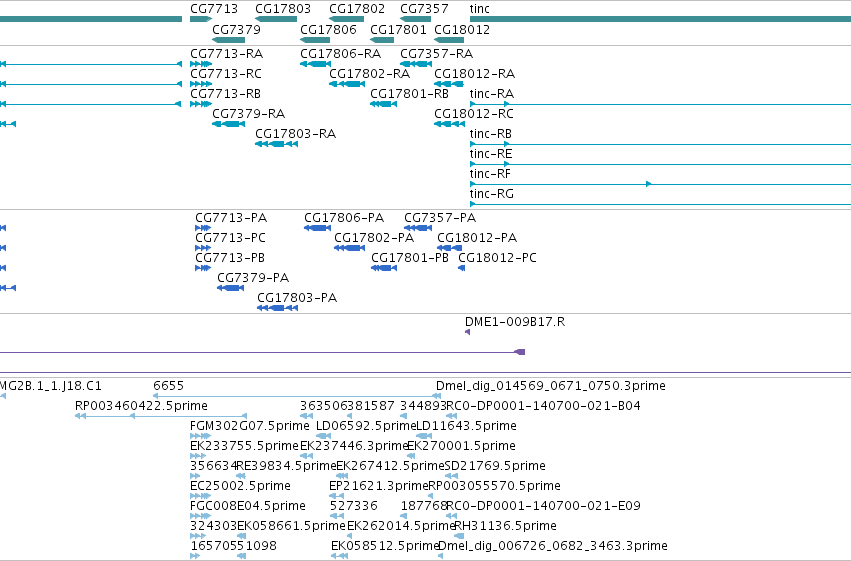This screenshot has width=851, height=561.
Task: Select RP003460422.5prime label
Action: [141, 406]
